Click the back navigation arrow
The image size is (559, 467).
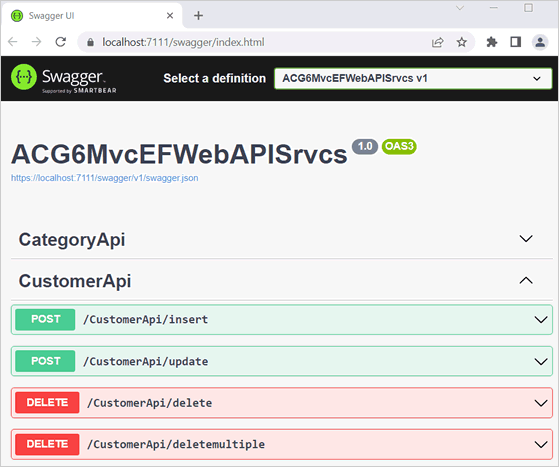click(x=13, y=42)
